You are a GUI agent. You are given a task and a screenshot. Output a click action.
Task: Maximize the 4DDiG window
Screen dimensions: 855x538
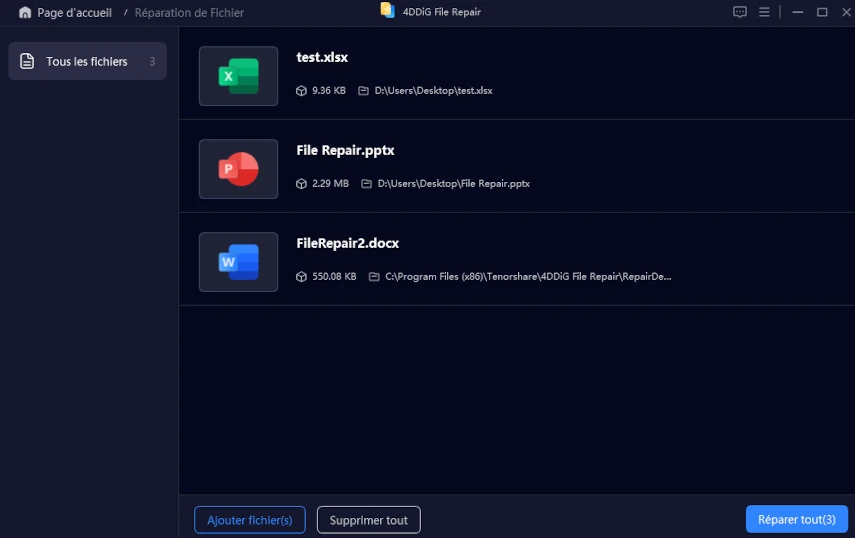[822, 12]
